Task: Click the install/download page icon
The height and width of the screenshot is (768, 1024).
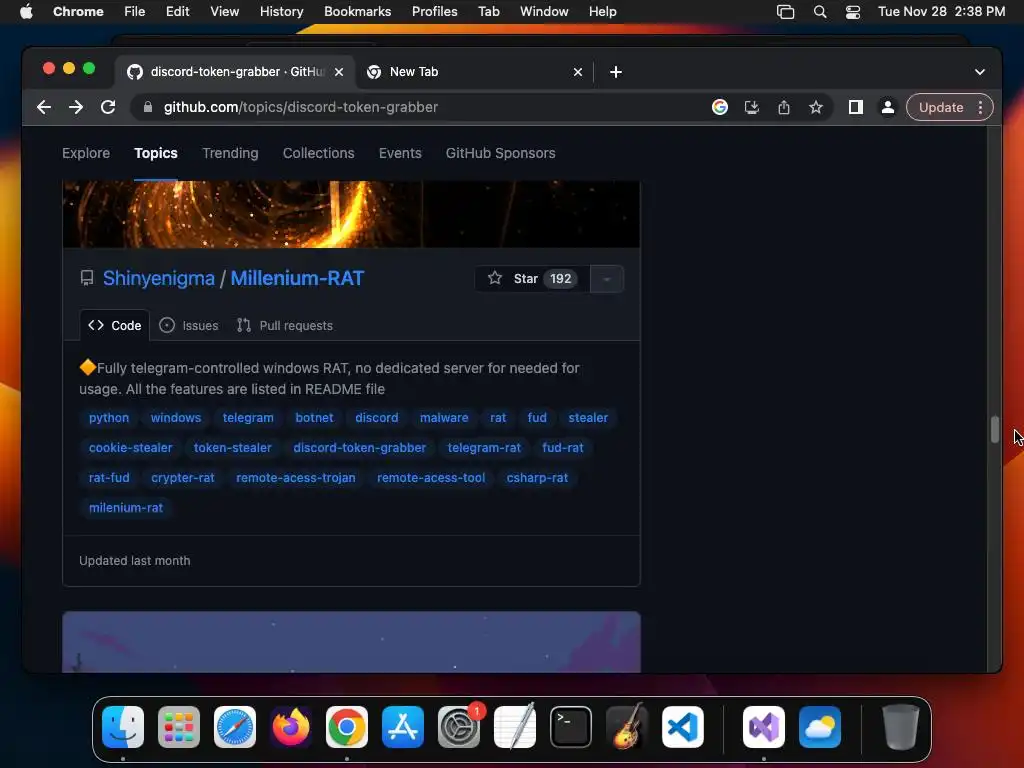Action: tap(752, 107)
